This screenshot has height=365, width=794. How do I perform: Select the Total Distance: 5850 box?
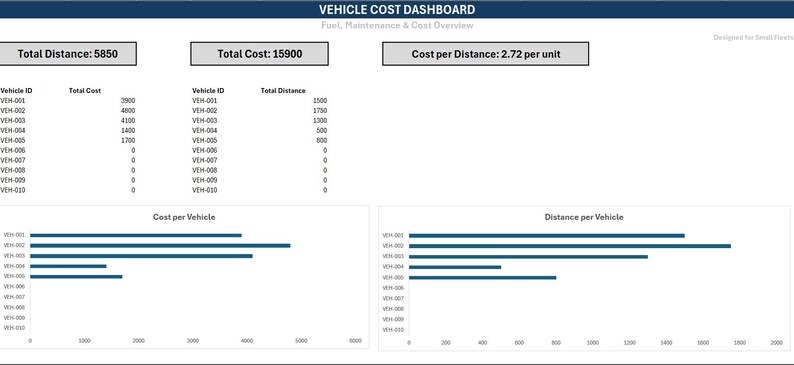(x=68, y=54)
